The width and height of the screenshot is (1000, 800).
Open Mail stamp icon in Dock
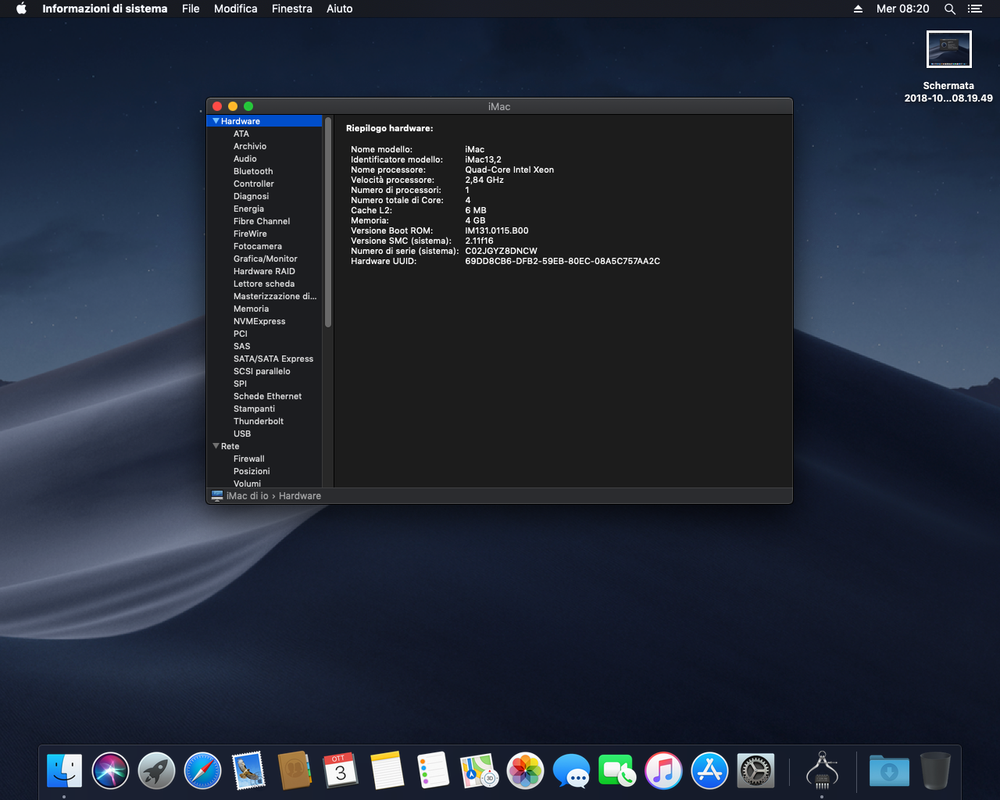[249, 771]
